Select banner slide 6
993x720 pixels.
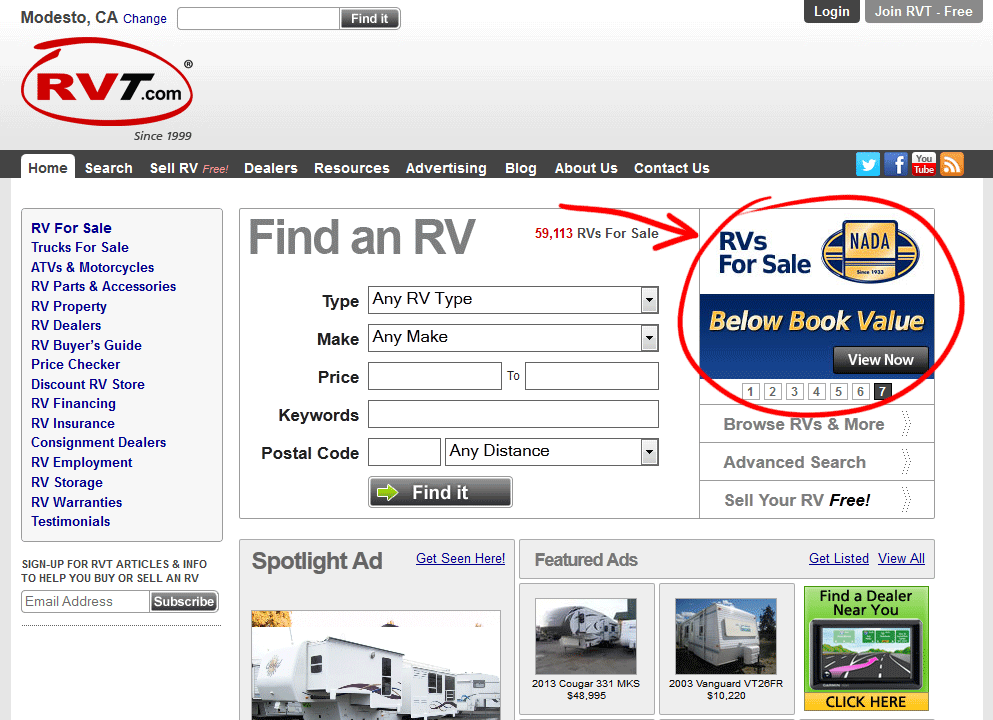(x=860, y=391)
